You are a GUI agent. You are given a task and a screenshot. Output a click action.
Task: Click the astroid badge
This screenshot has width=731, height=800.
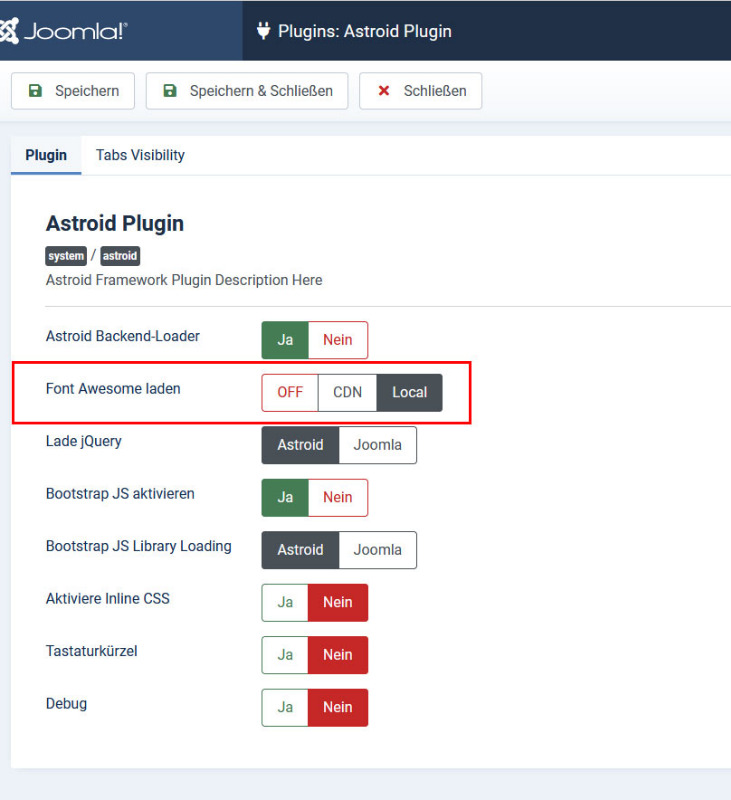click(x=120, y=256)
